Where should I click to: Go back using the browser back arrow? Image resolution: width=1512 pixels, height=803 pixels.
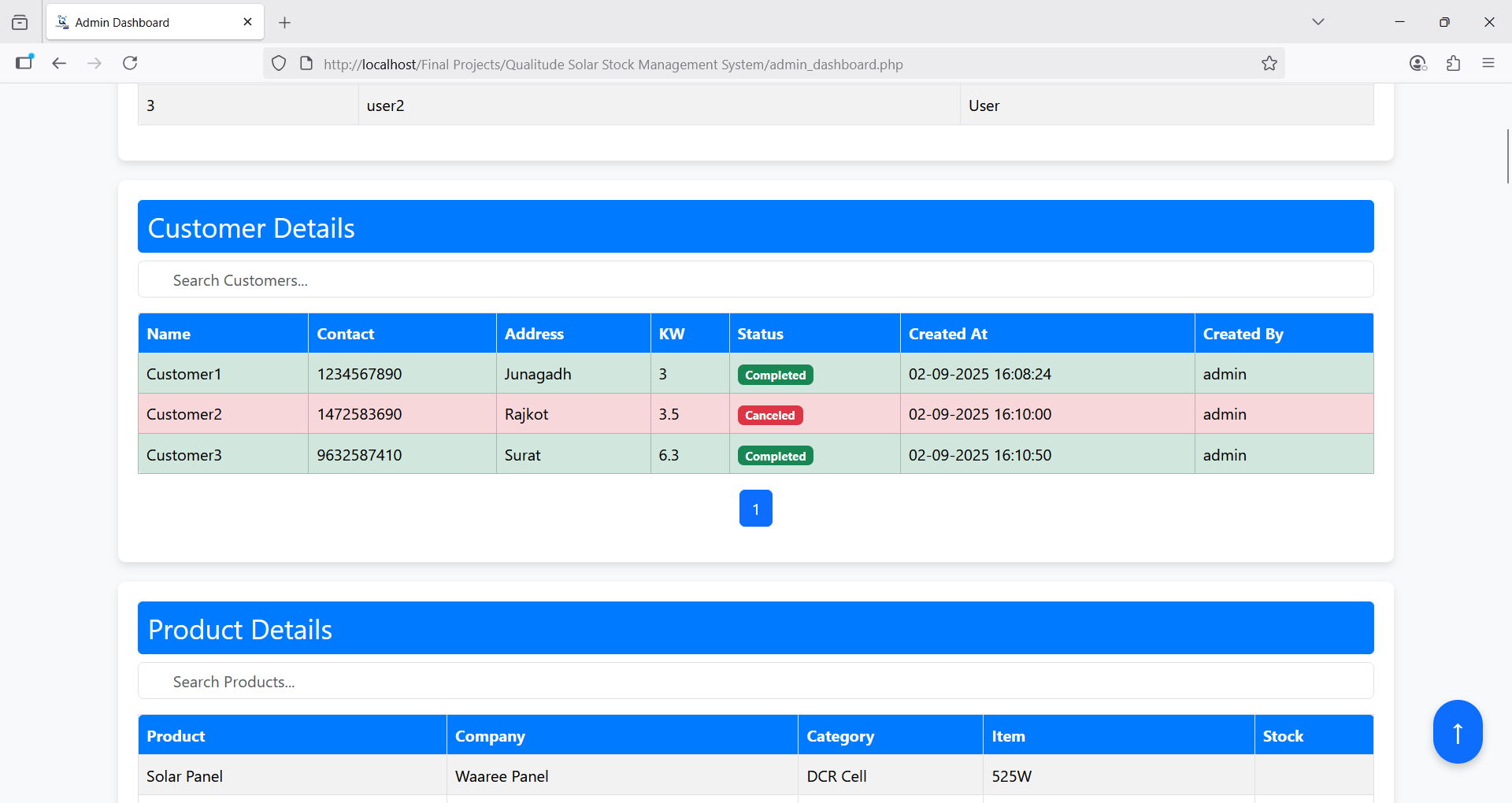(59, 63)
